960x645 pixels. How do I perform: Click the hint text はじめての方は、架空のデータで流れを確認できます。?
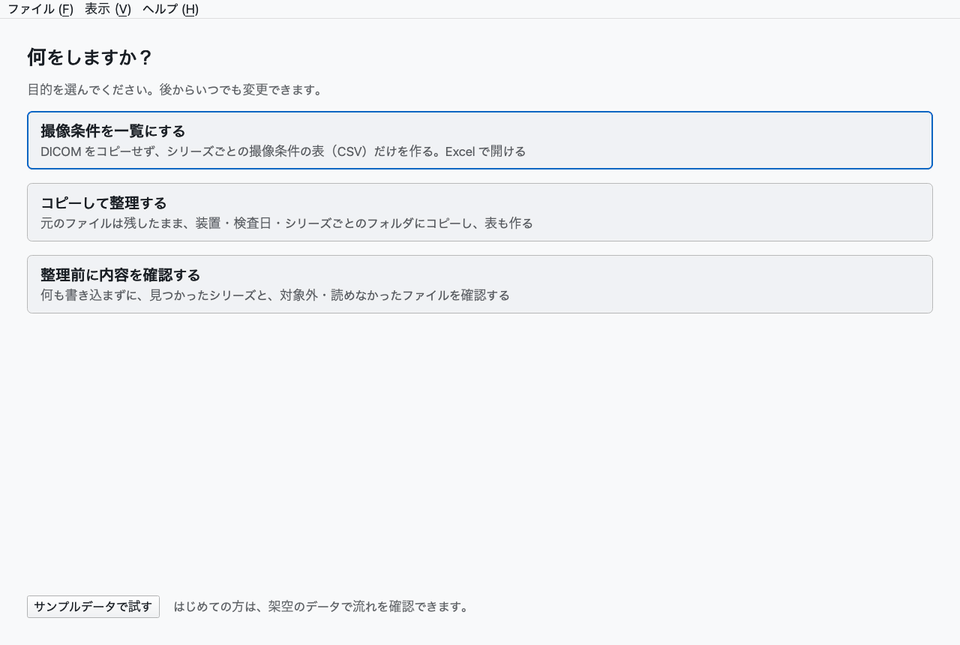[321, 606]
